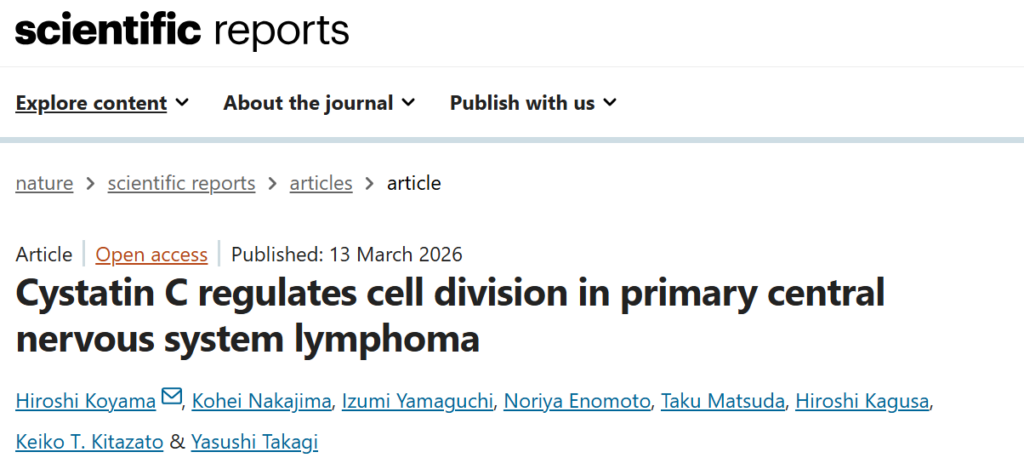1024x475 pixels.
Task: Go to the scientific reports breadcrumb
Action: click(x=182, y=183)
